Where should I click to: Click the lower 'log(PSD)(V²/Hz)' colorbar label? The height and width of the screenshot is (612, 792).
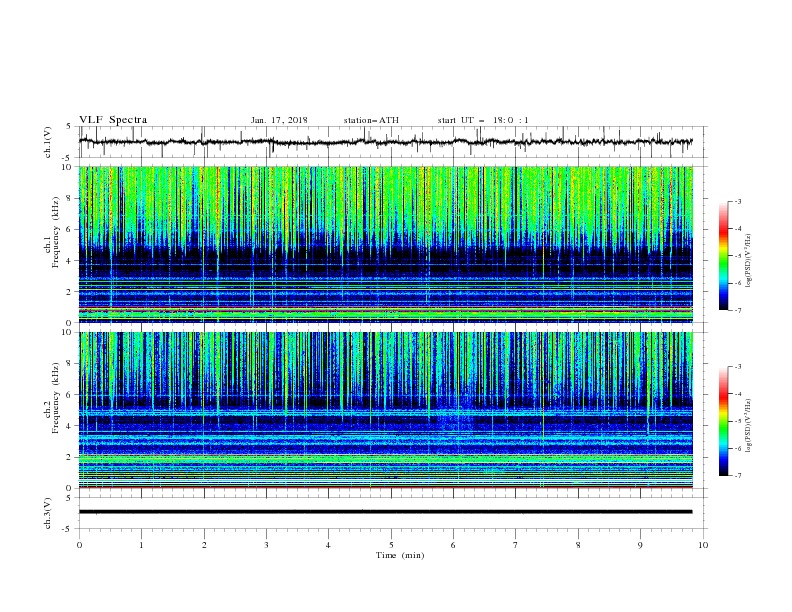(x=748, y=426)
